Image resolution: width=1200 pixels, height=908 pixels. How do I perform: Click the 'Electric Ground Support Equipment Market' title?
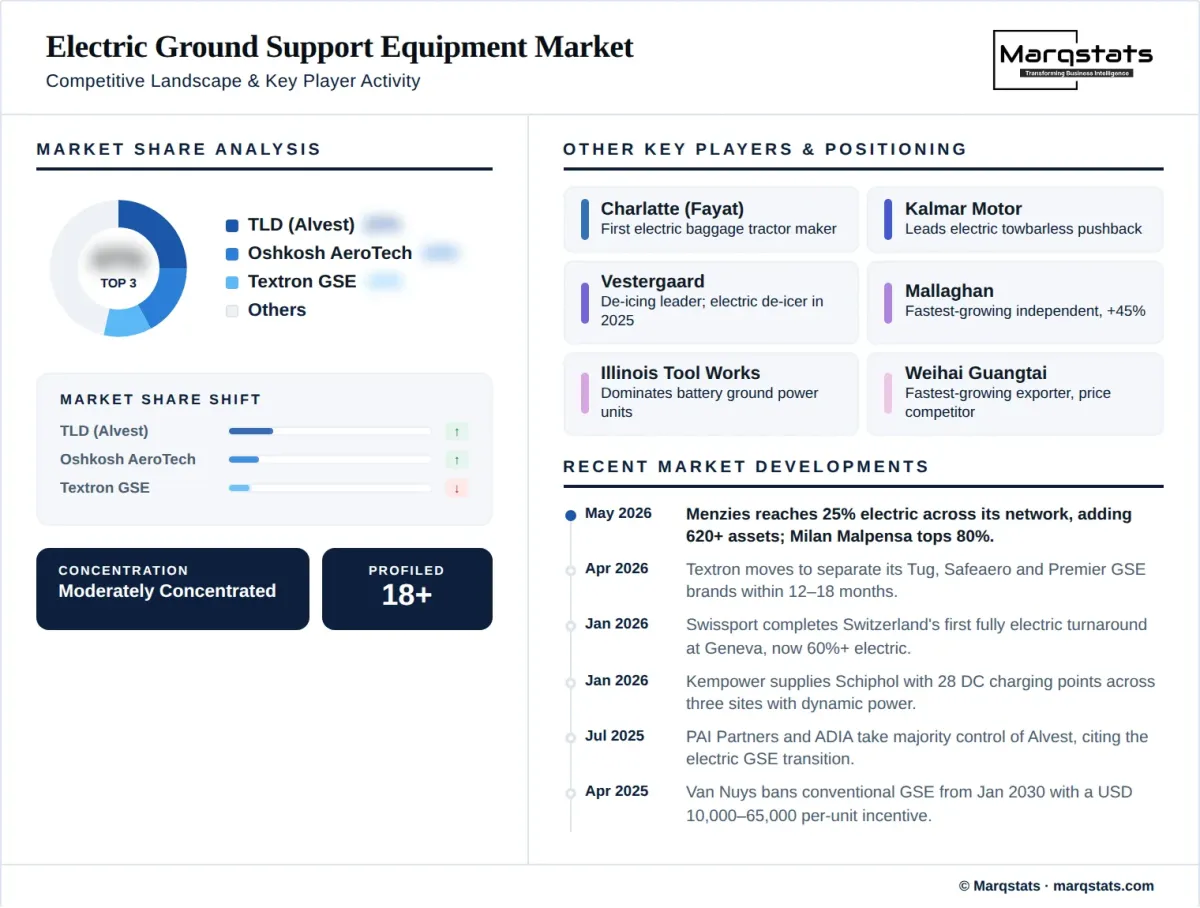tap(340, 47)
